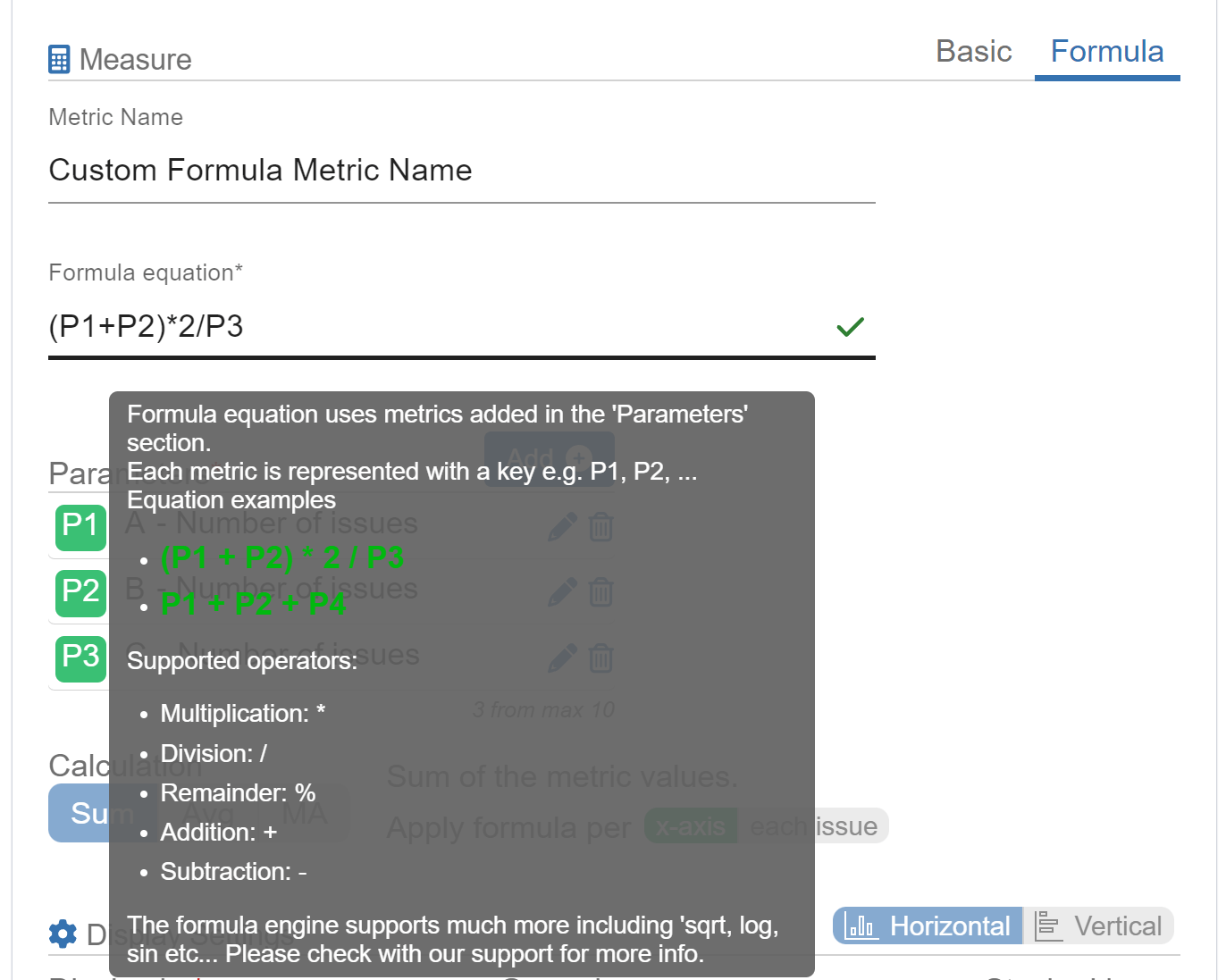Click the Add parameter button
1226x980 pixels.
[549, 458]
